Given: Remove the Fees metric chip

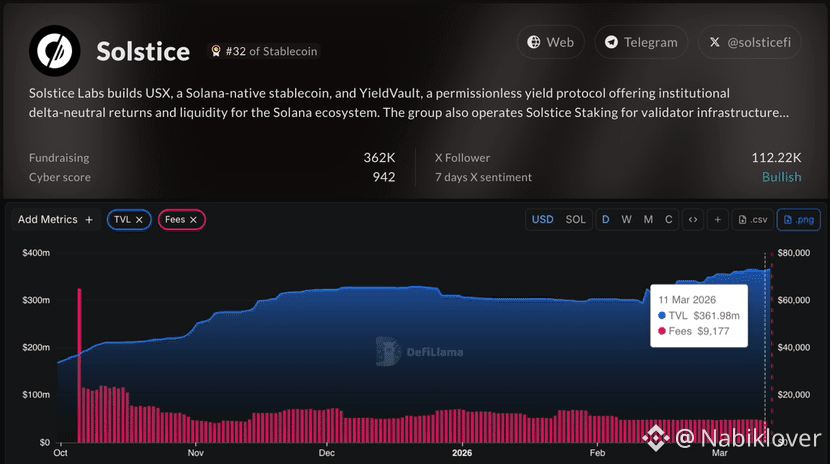Looking at the screenshot, I should tap(193, 220).
